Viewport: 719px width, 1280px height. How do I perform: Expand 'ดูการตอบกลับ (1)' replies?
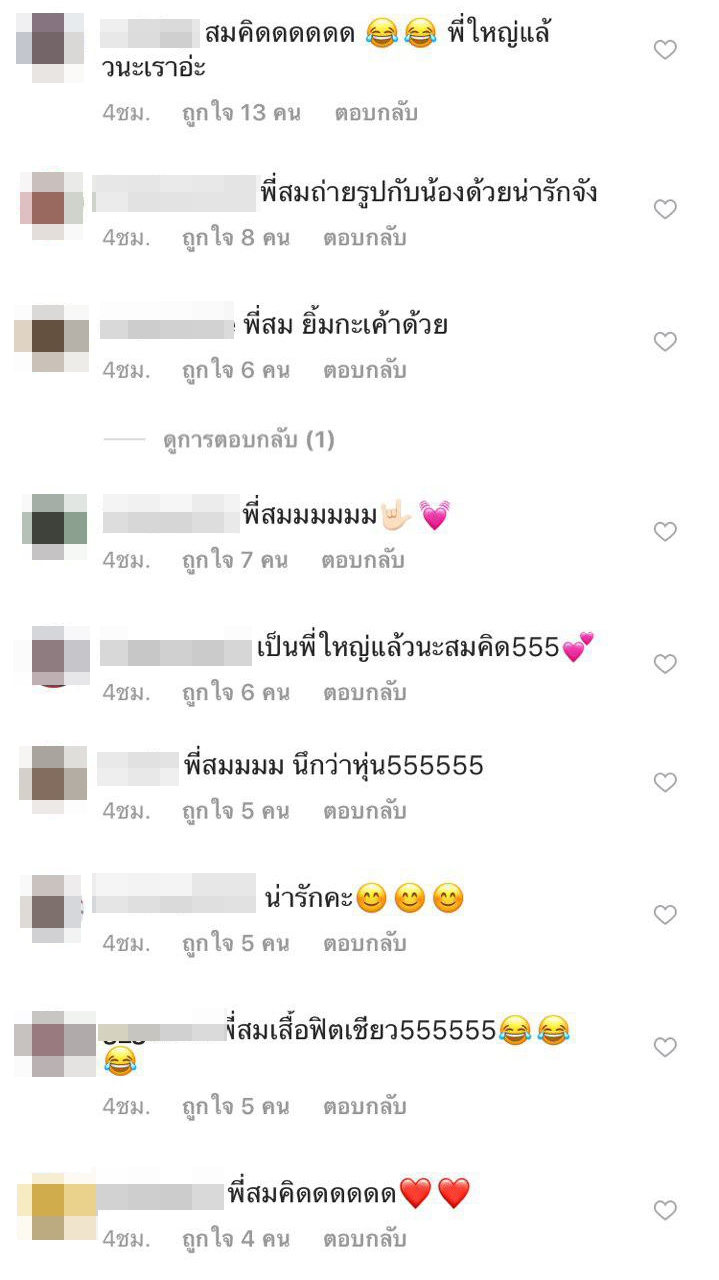tap(248, 440)
